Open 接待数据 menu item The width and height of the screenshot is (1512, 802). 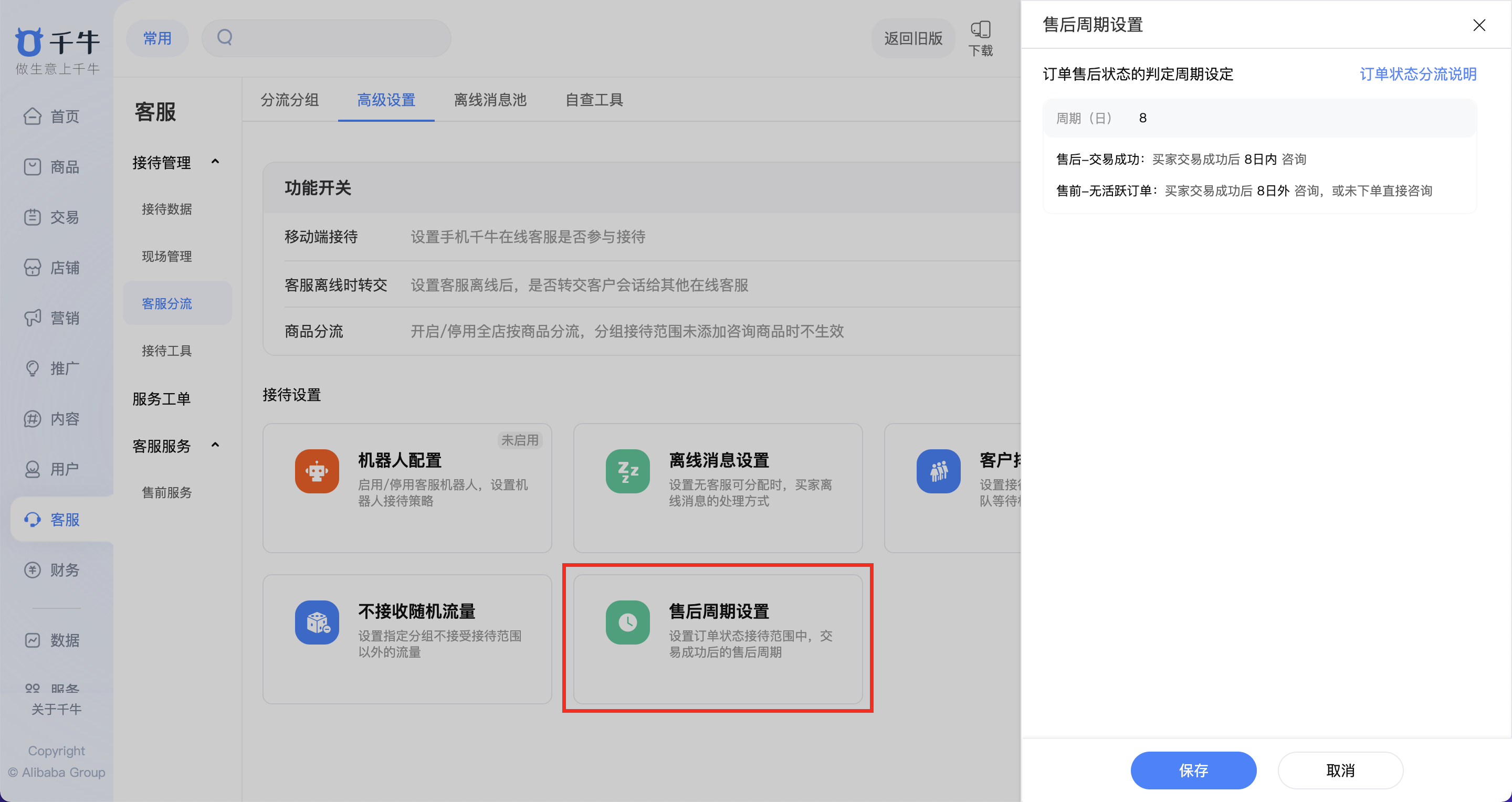[x=167, y=209]
